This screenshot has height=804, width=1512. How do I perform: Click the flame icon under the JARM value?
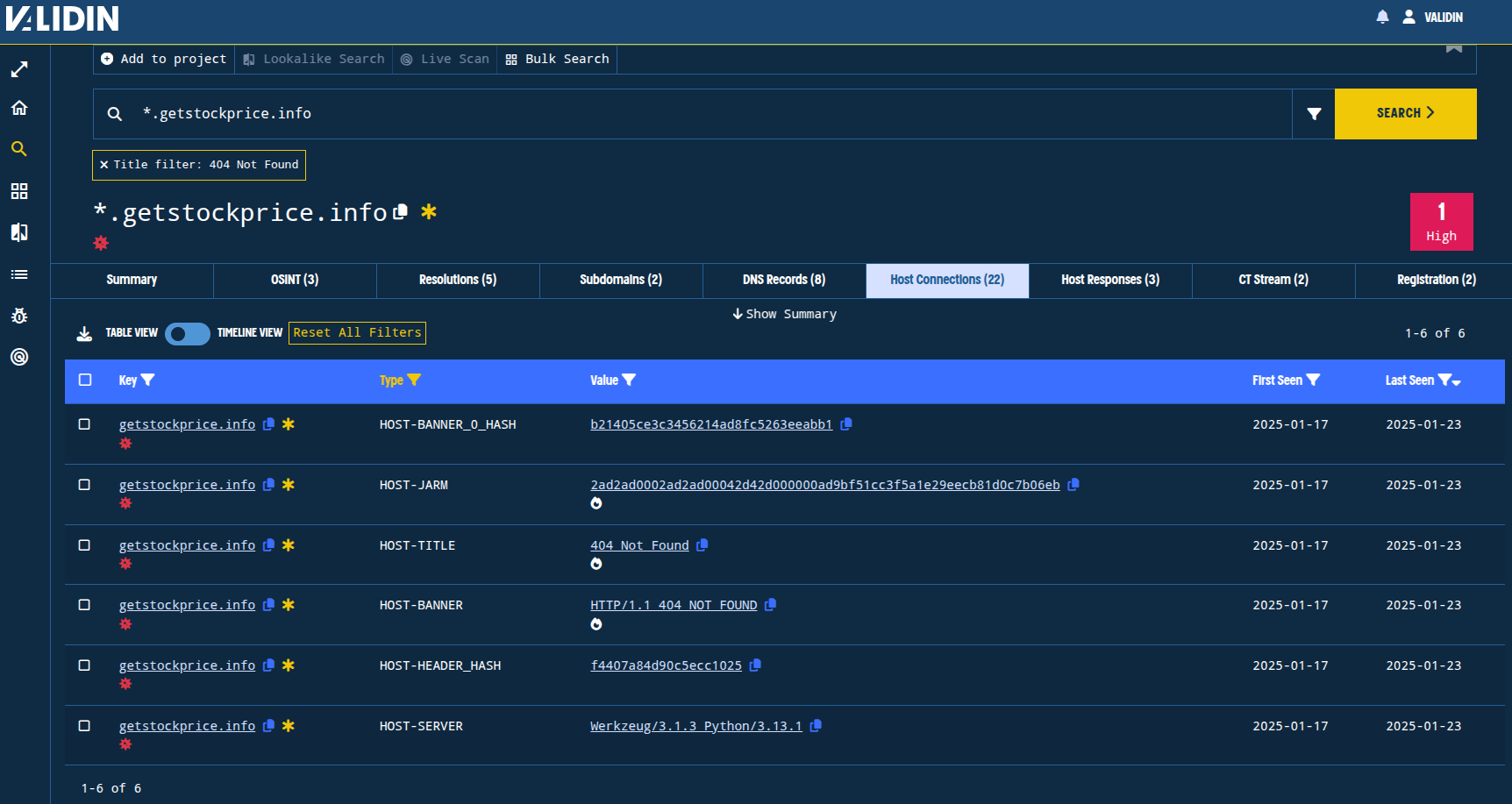coord(596,503)
